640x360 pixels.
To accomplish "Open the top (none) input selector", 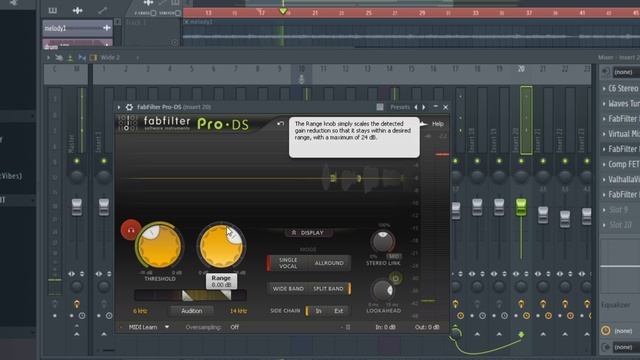I will click(x=626, y=72).
